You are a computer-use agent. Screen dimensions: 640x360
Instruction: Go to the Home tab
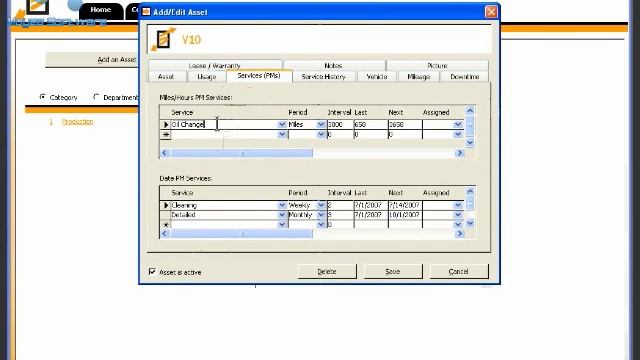tap(101, 10)
